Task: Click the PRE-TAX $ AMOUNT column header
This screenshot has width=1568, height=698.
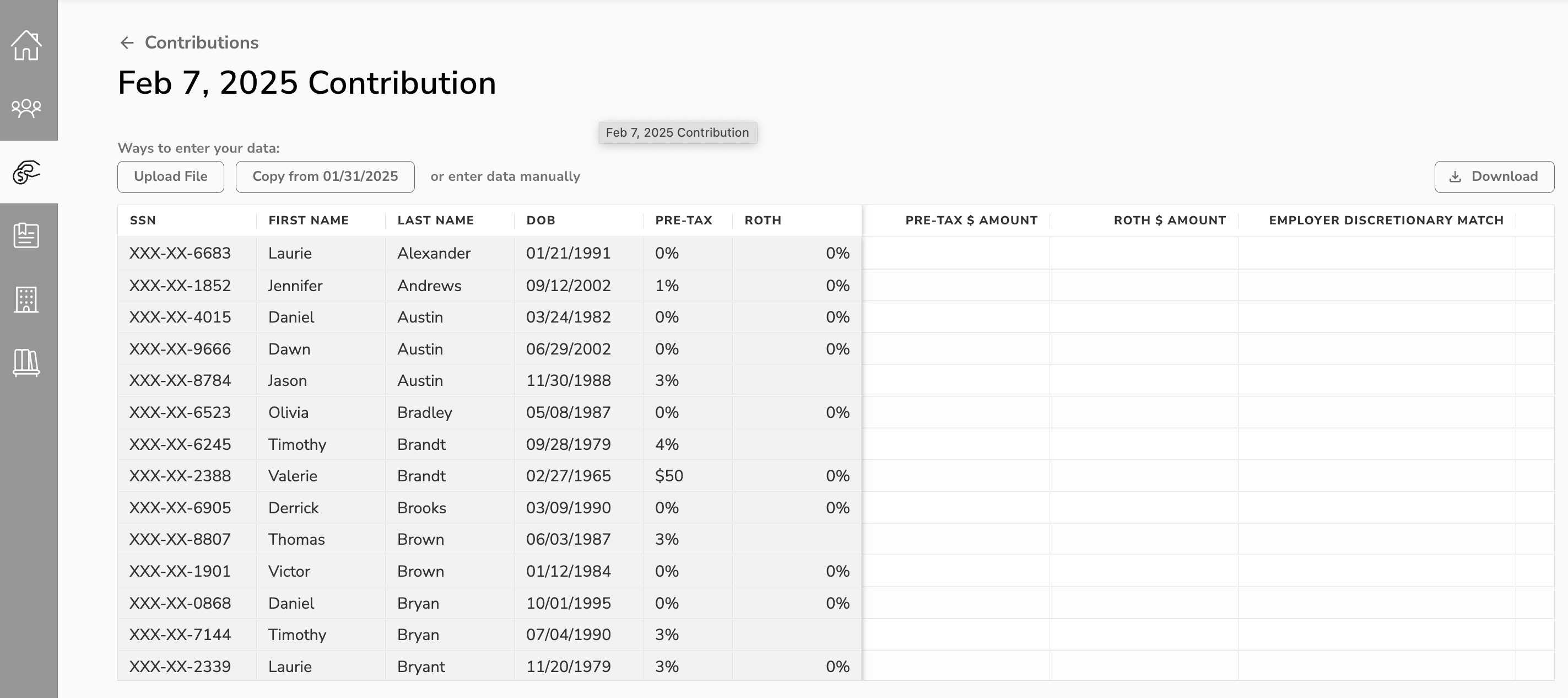Action: pos(971,221)
